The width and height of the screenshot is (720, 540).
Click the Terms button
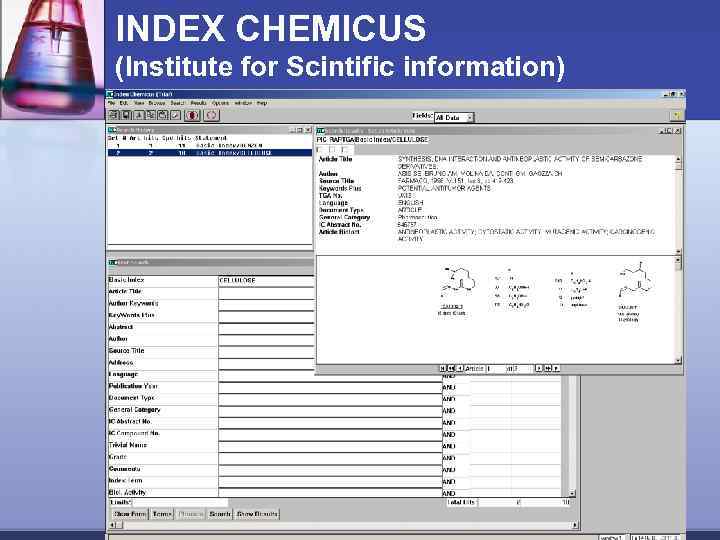162,514
